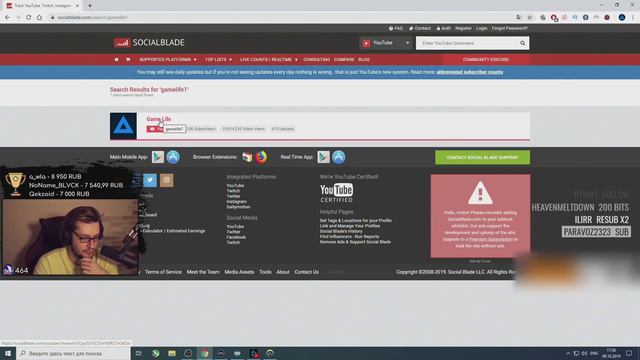Viewport: 640px width, 360px height.
Task: Open App Store link for Real Time App
Action: tap(338, 157)
